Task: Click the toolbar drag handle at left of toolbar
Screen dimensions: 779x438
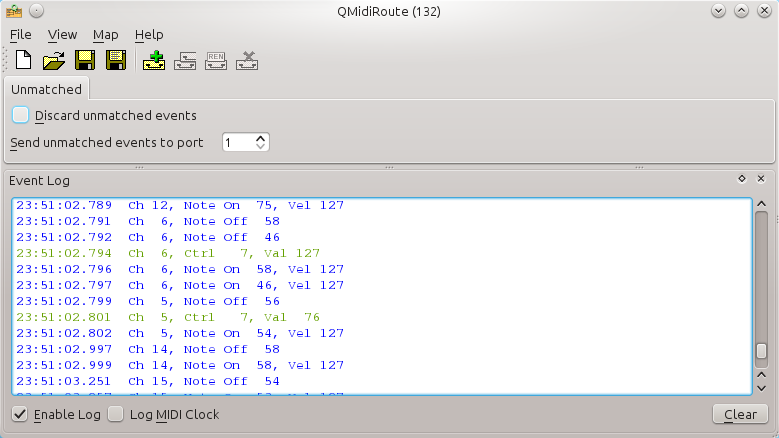Action: click(5, 61)
